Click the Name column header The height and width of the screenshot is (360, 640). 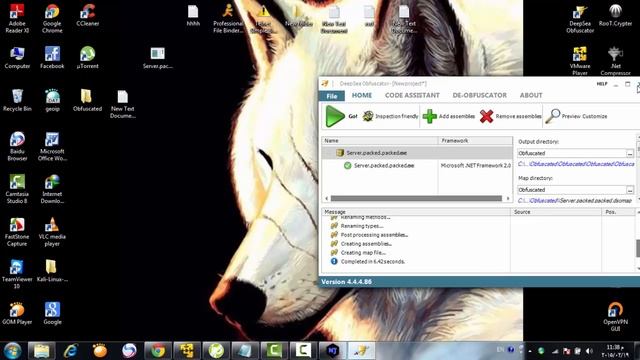click(x=380, y=140)
